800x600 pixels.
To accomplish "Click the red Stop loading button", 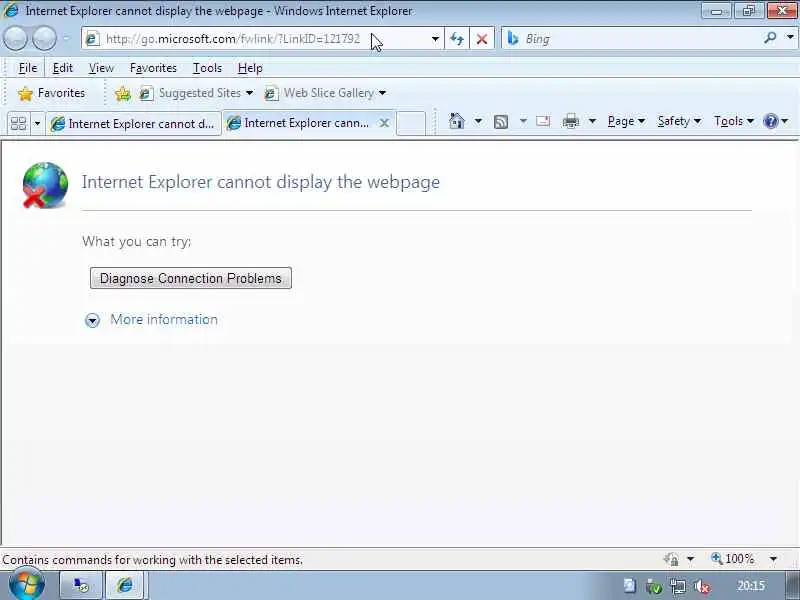I will (x=482, y=39).
